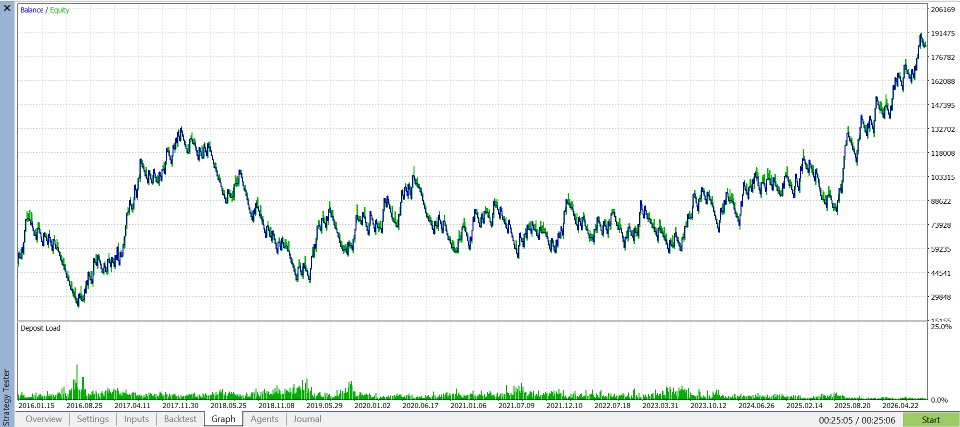
Task: Click the 2026.04.22 date label
Action: pos(901,406)
